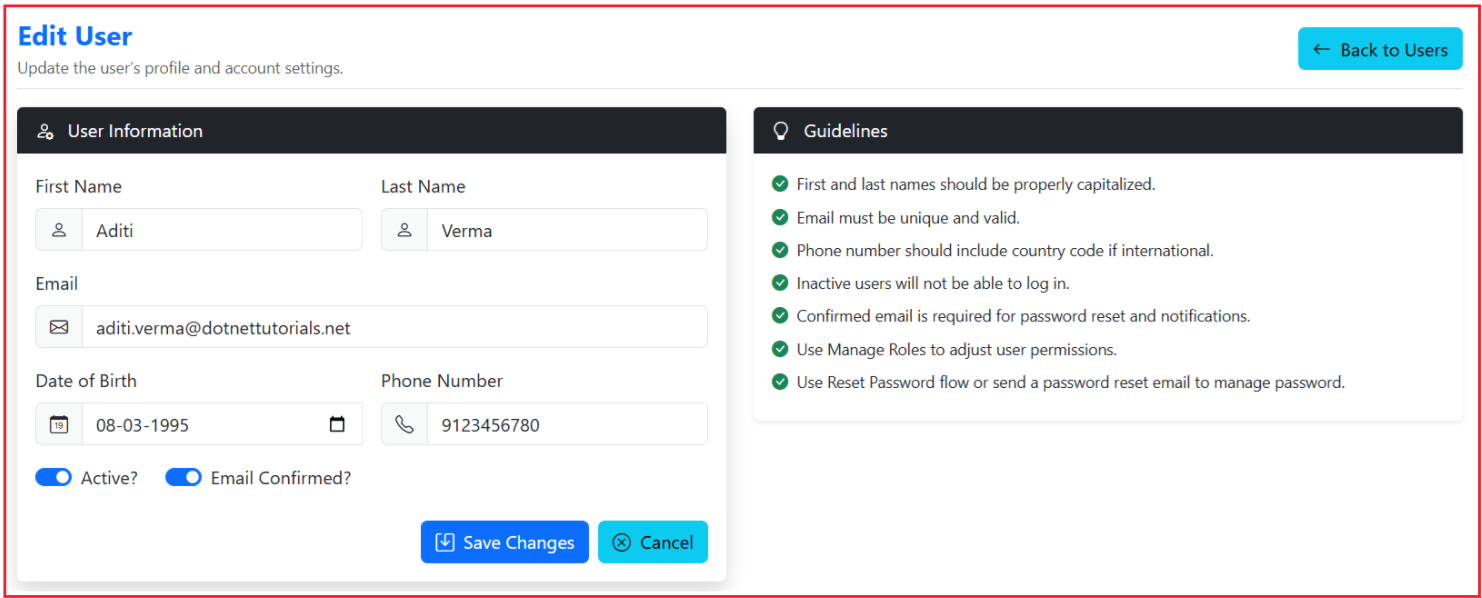Click the save icon inside Save Changes

tap(443, 541)
